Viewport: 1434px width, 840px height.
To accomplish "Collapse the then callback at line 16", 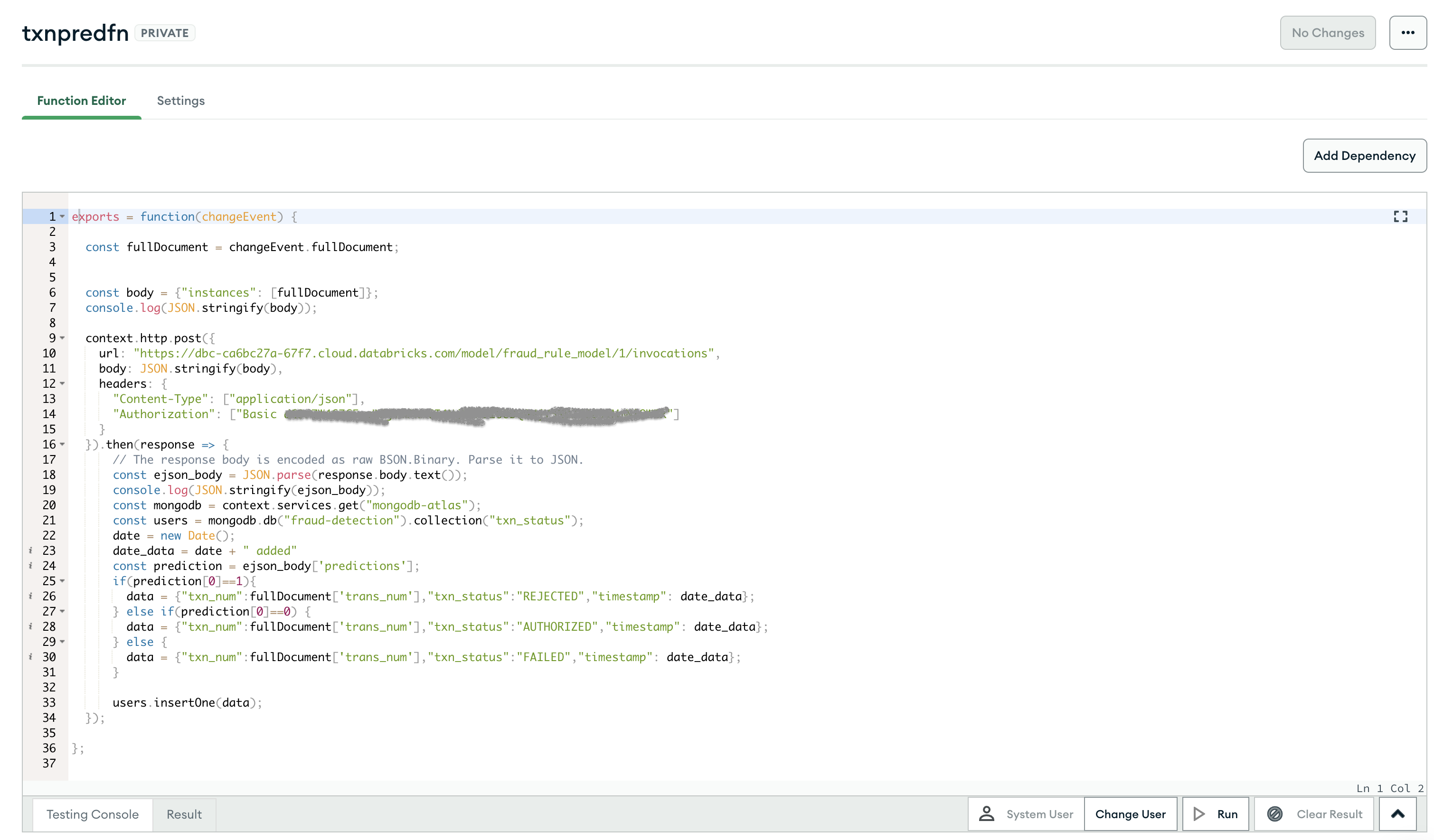I will tap(63, 445).
